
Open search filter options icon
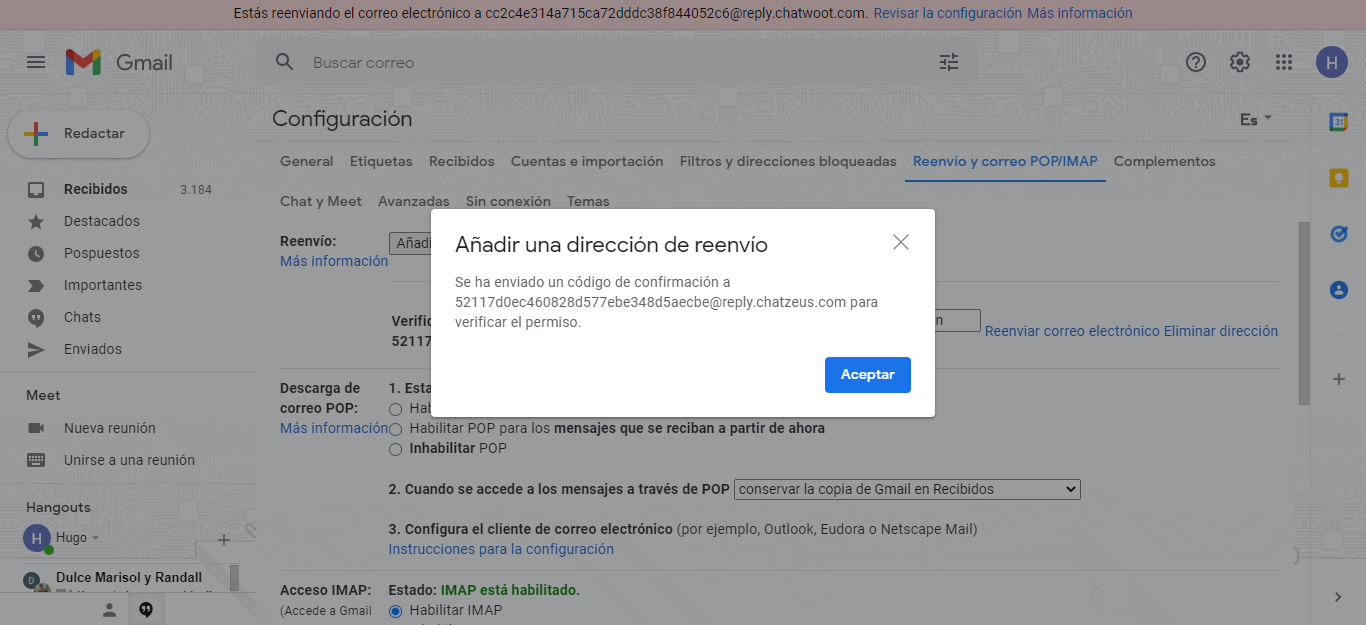click(948, 62)
